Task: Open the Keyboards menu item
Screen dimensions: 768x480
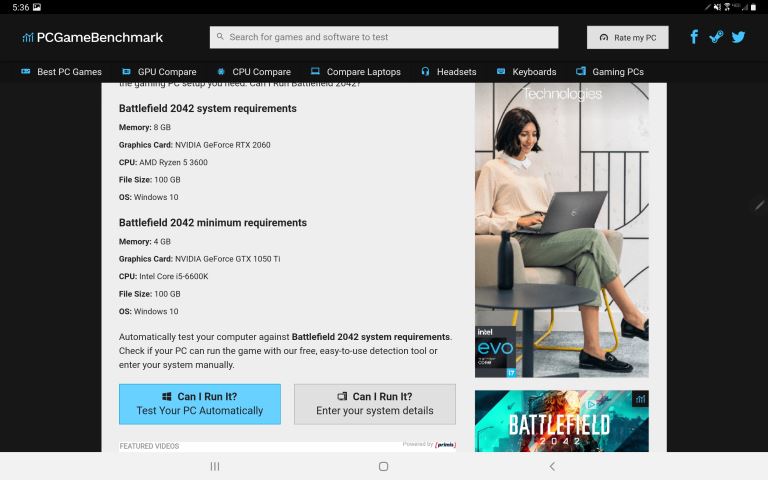Action: 534,72
